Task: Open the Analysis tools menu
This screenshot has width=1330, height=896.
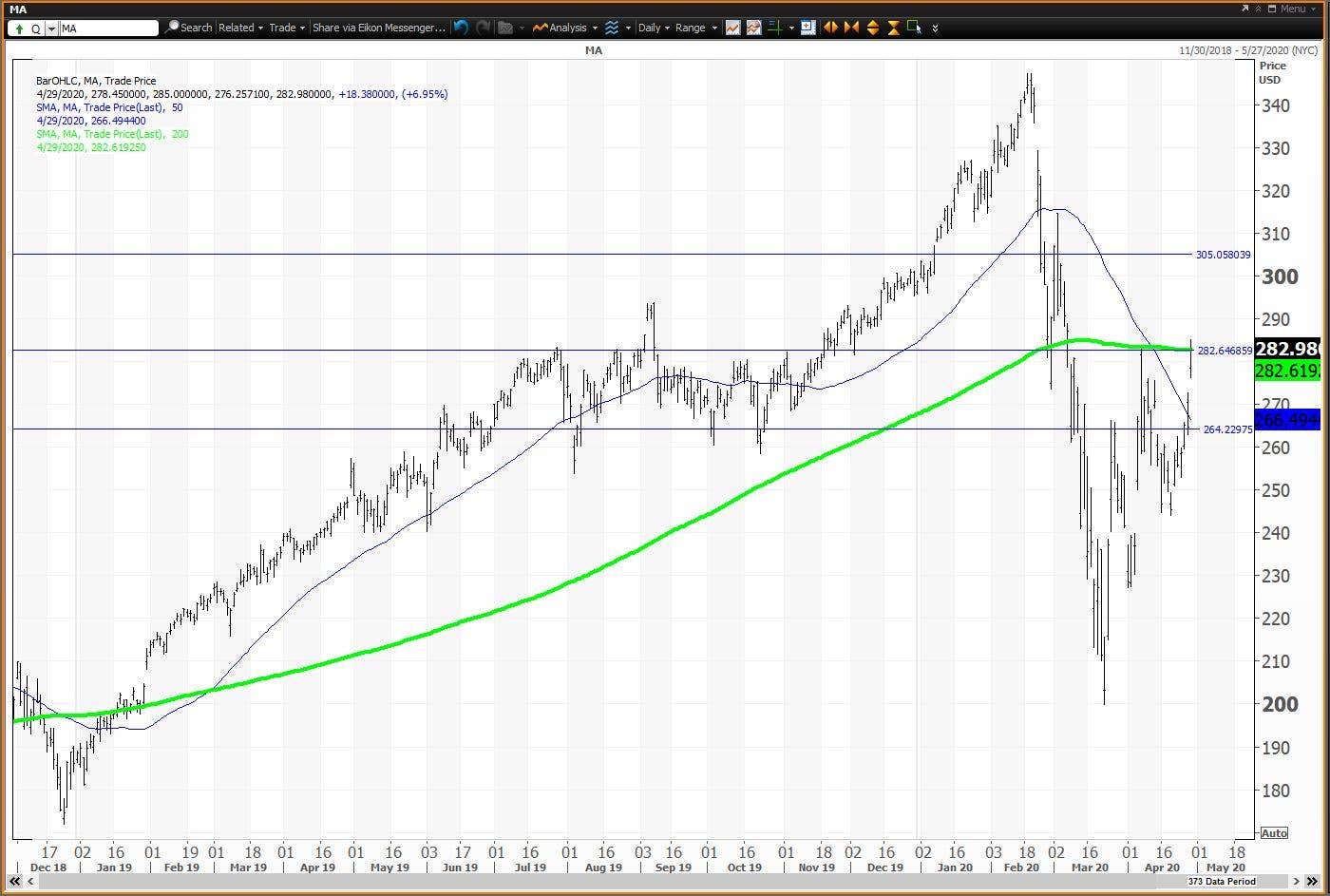Action: coord(566,28)
